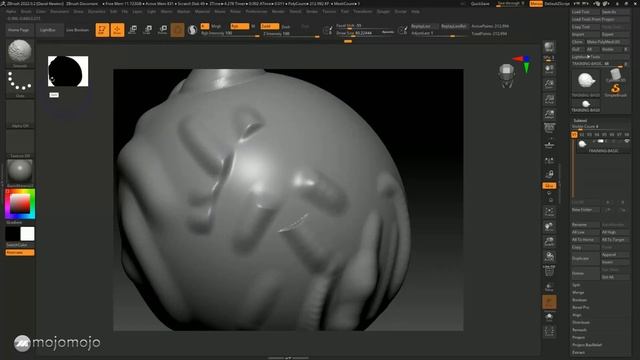Click the Sculptris Pro icon
The width and height of the screenshot is (640, 360).
pyautogui.click(x=192, y=30)
